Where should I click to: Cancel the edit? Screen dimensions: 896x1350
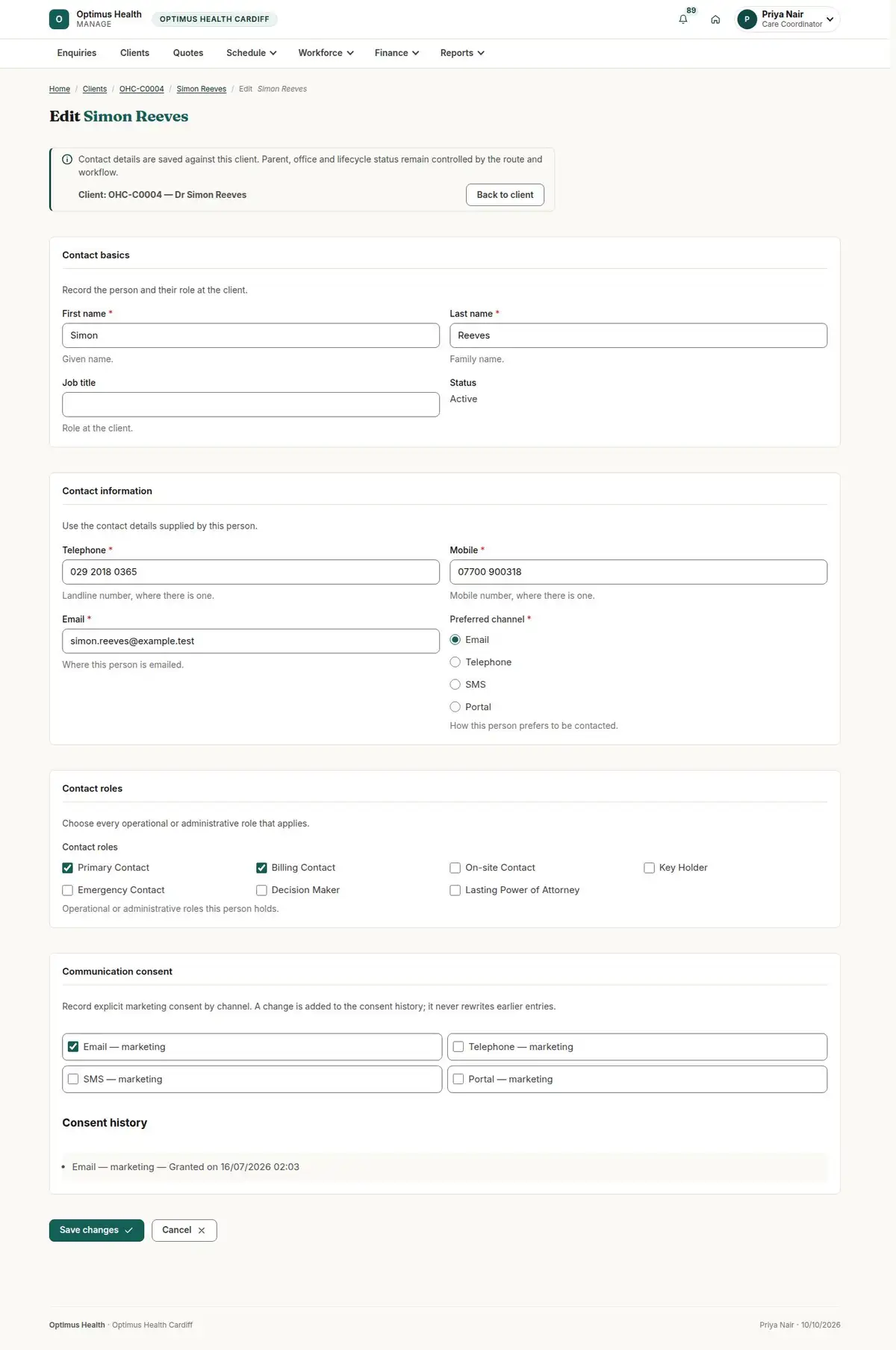184,1231
